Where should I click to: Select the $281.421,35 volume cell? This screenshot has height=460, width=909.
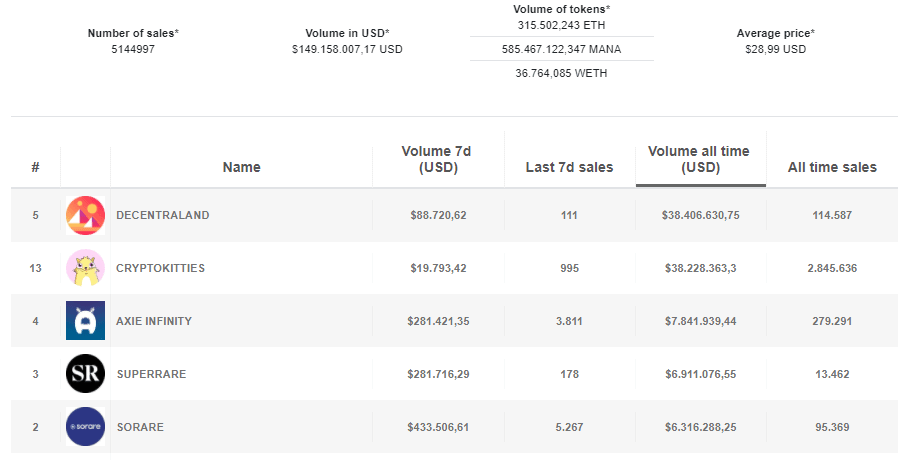pyautogui.click(x=438, y=321)
